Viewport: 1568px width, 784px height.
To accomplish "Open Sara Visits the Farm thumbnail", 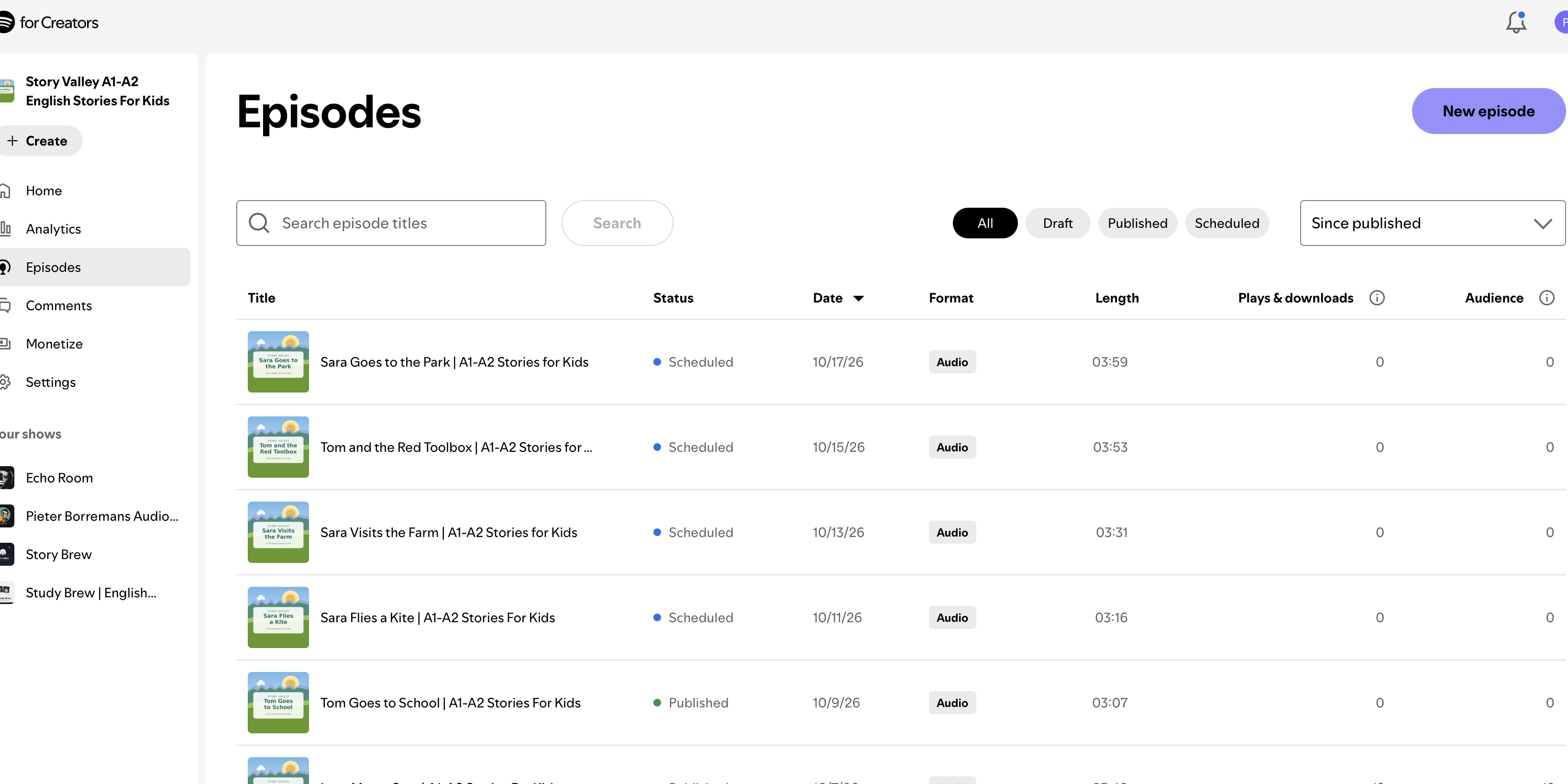I will [278, 532].
